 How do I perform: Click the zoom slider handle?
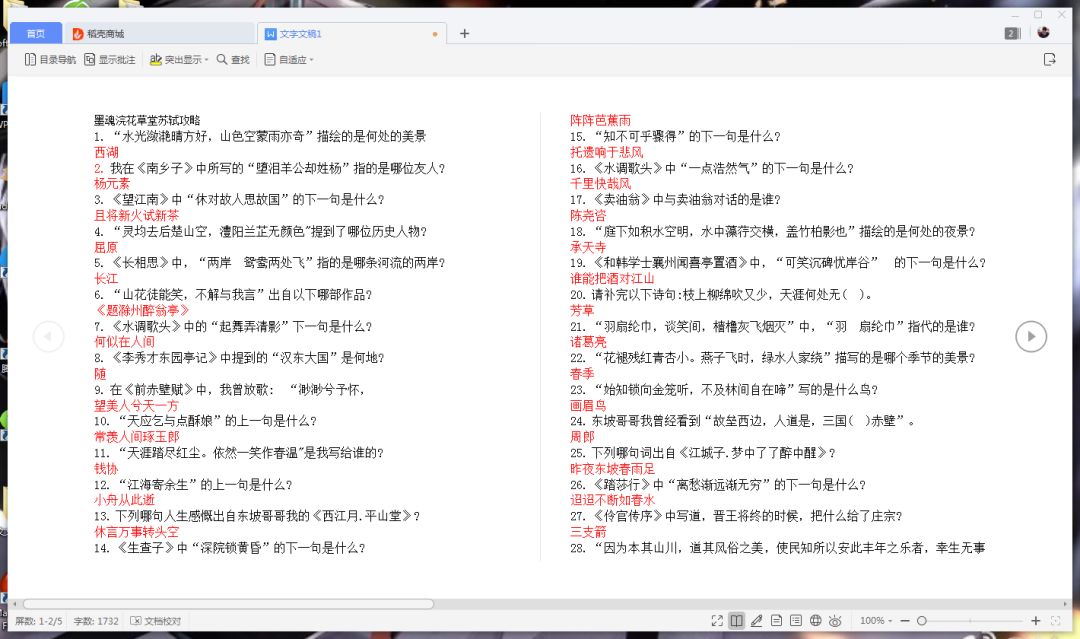[921, 621]
